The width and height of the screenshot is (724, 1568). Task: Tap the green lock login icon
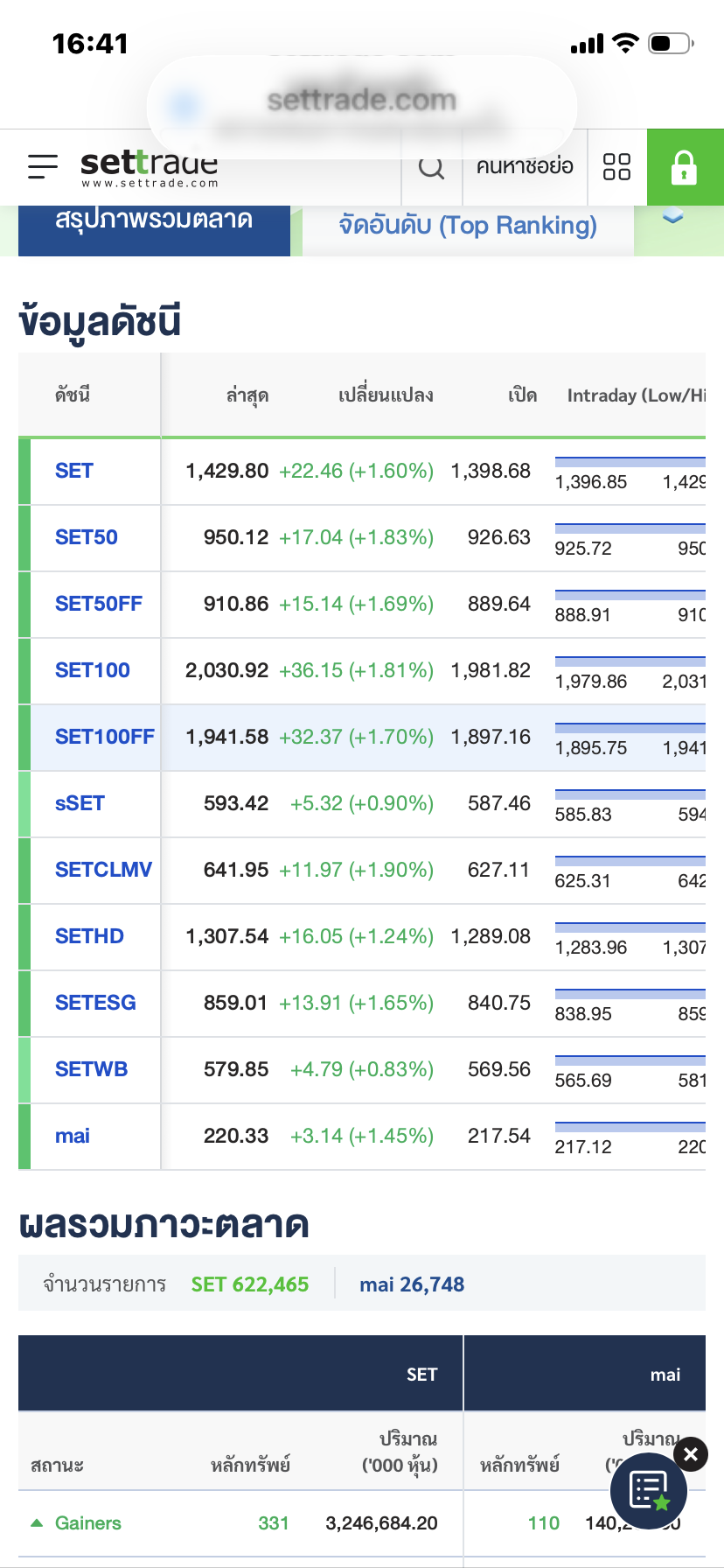685,167
